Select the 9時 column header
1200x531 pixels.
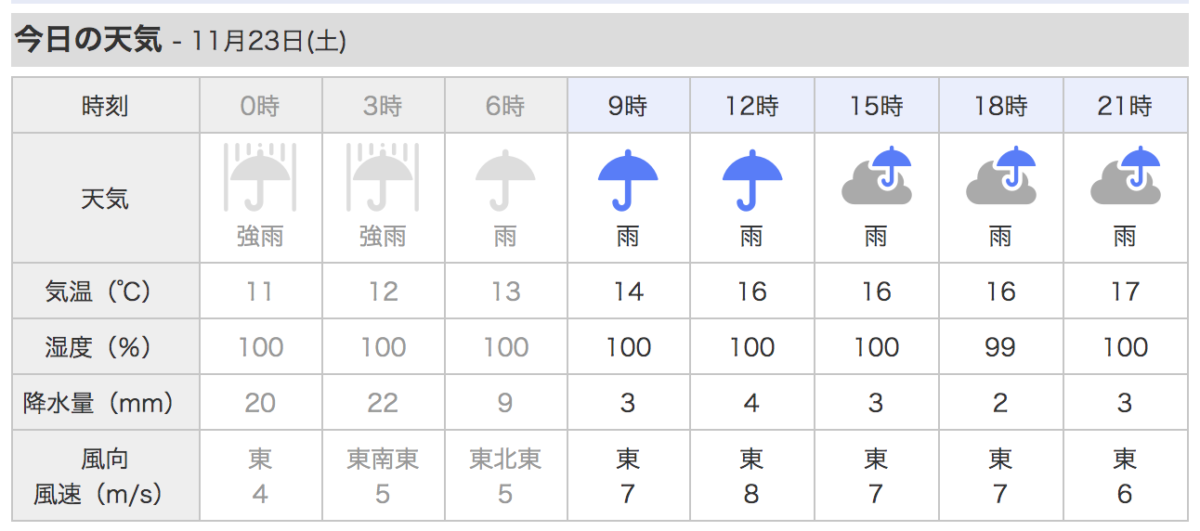(x=628, y=105)
